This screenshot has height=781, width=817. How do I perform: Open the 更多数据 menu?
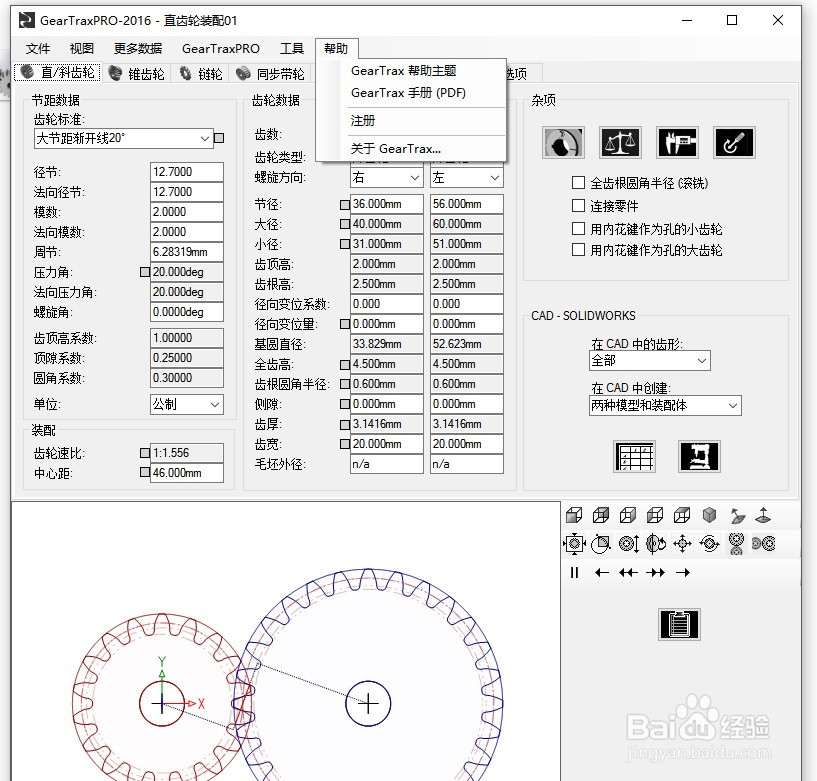(x=138, y=49)
